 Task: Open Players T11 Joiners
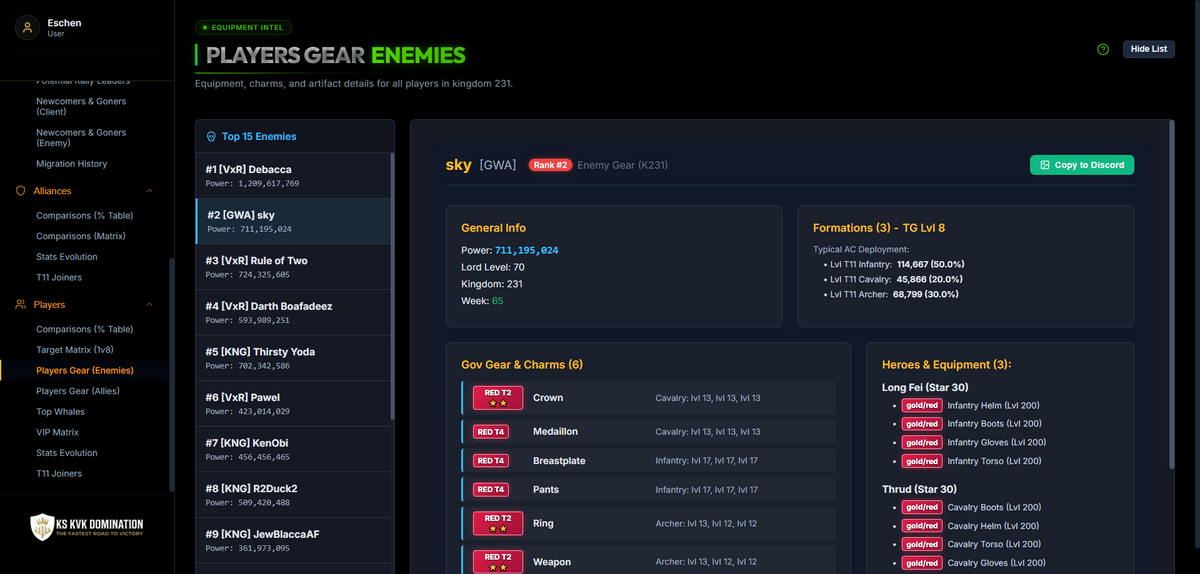59,474
